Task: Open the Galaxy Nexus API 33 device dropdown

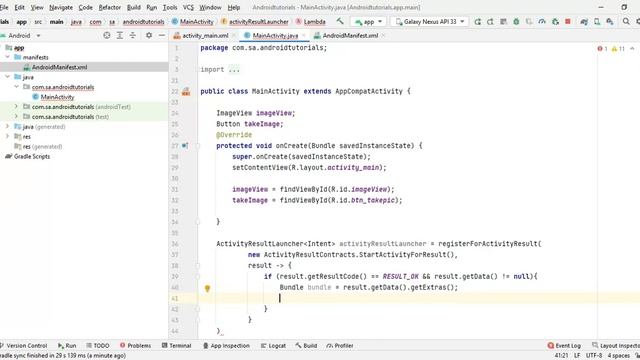Action: coord(430,22)
